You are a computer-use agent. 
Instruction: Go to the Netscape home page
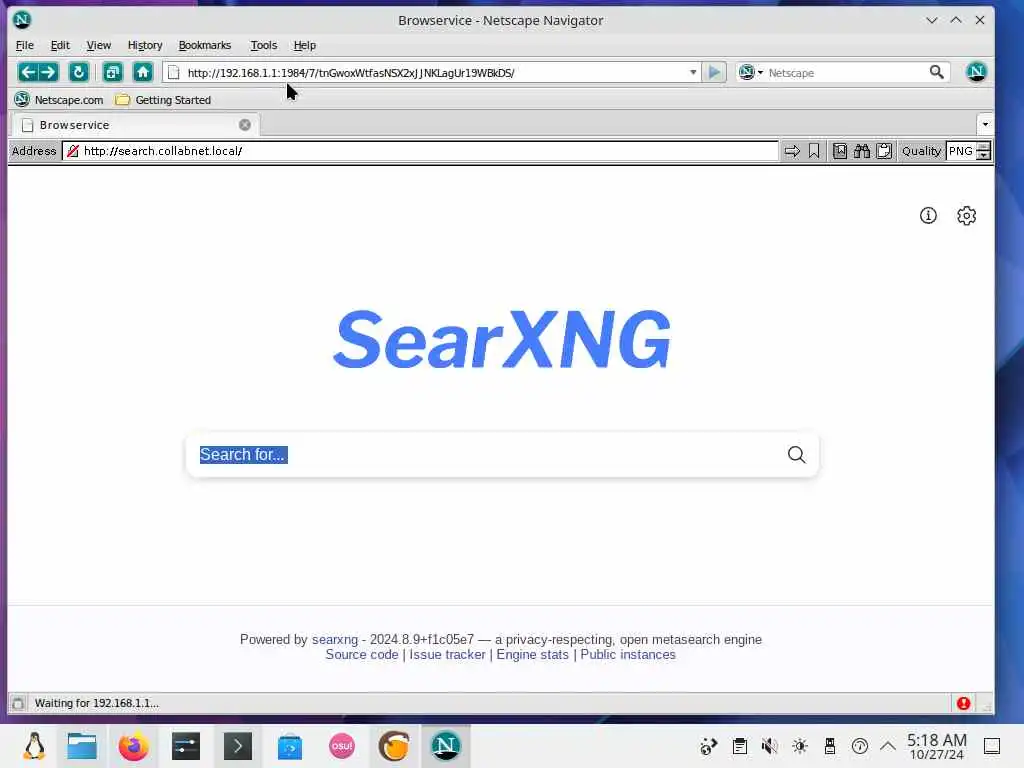(142, 72)
